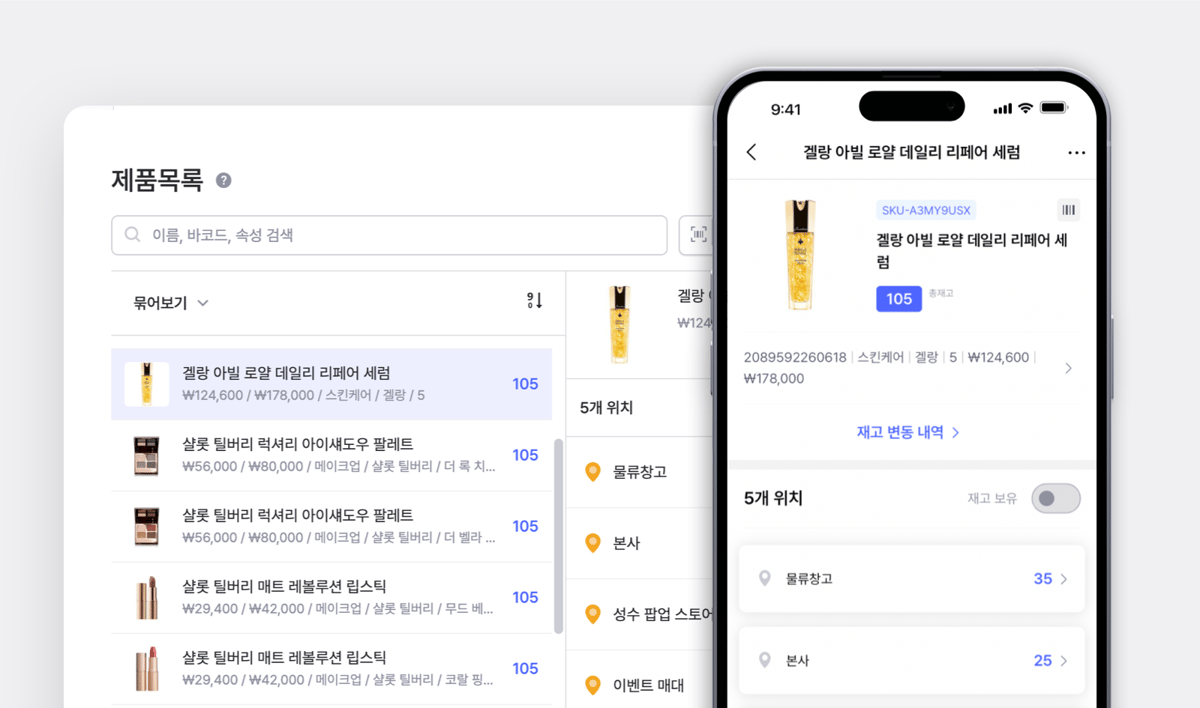Click the 성수 팝업 스토어 location pin
Image resolution: width=1200 pixels, height=708 pixels.
click(x=592, y=614)
